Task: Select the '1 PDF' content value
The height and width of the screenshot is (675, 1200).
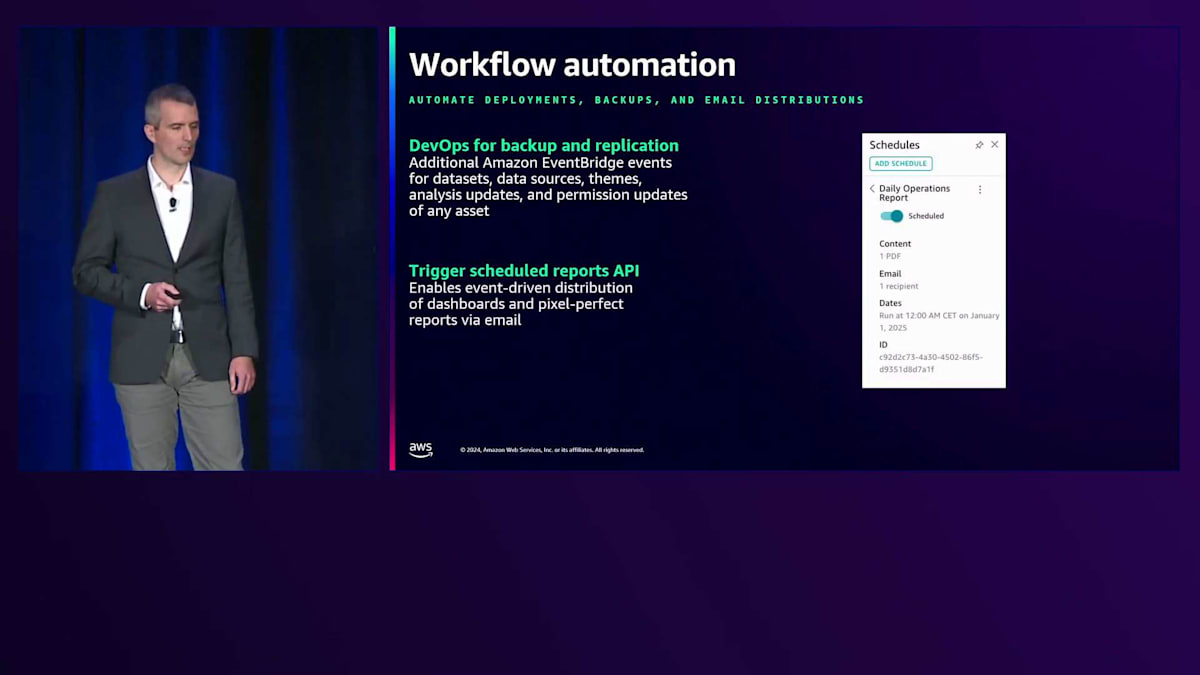Action: tap(890, 256)
